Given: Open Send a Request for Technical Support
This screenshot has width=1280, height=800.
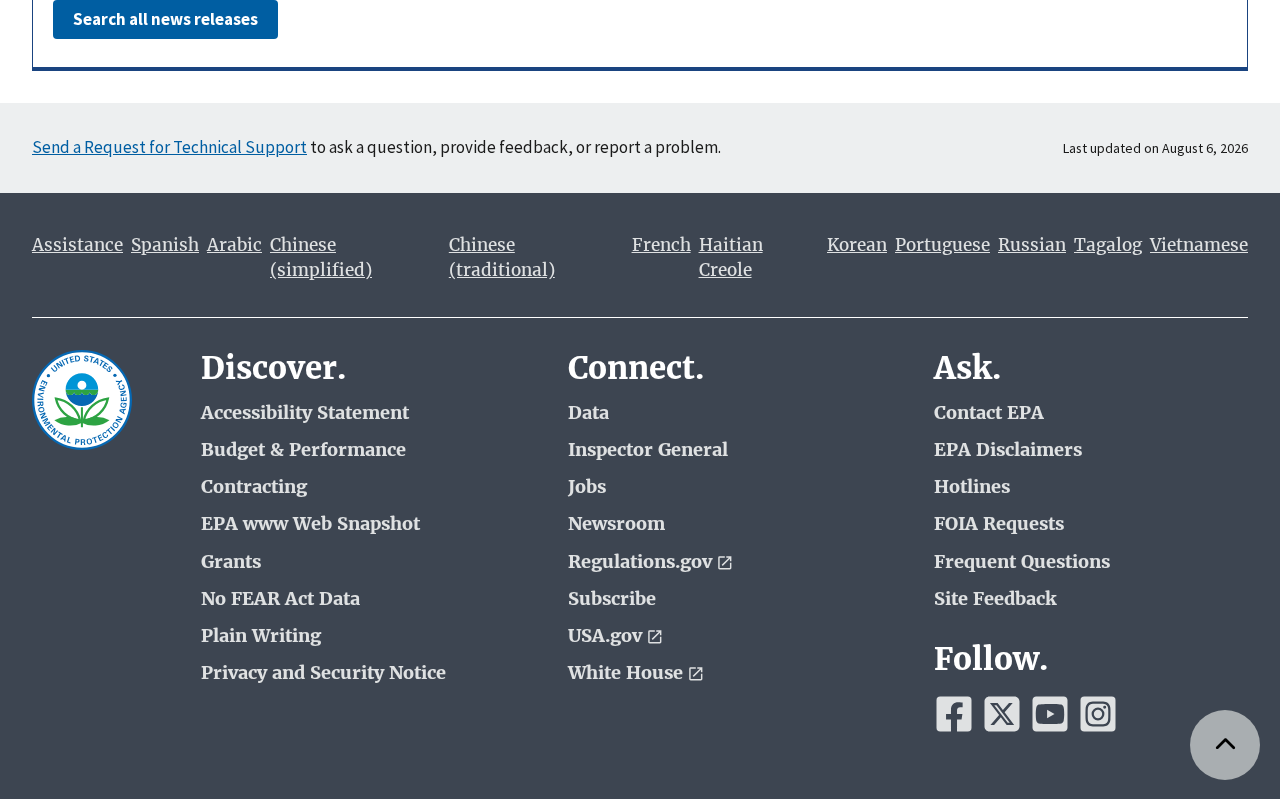Looking at the screenshot, I should point(169,147).
